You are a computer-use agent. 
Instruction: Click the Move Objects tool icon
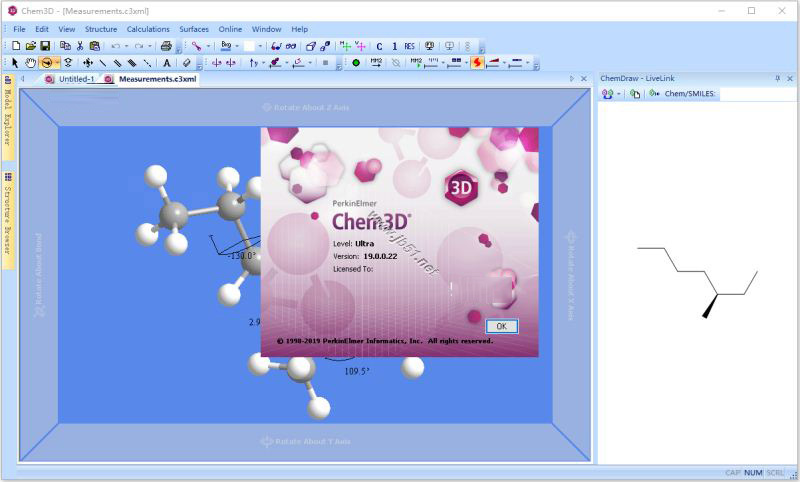coord(88,63)
